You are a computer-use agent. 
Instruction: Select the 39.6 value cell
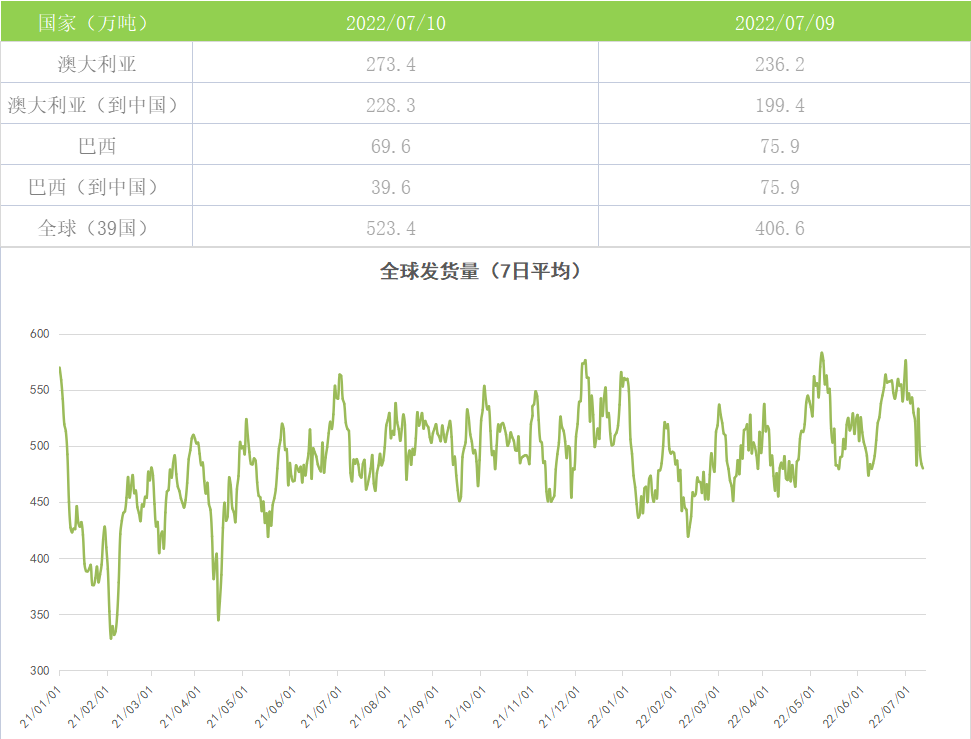click(x=395, y=187)
